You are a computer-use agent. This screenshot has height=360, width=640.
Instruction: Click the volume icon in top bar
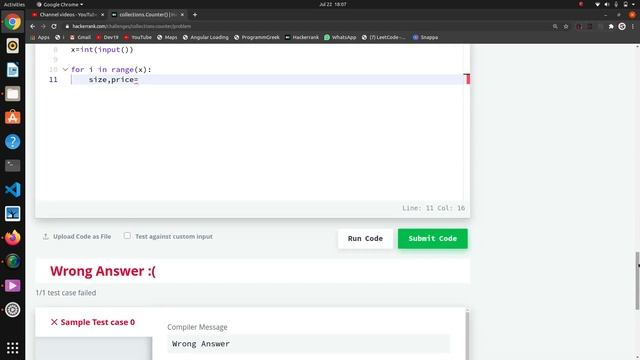click(x=607, y=4)
